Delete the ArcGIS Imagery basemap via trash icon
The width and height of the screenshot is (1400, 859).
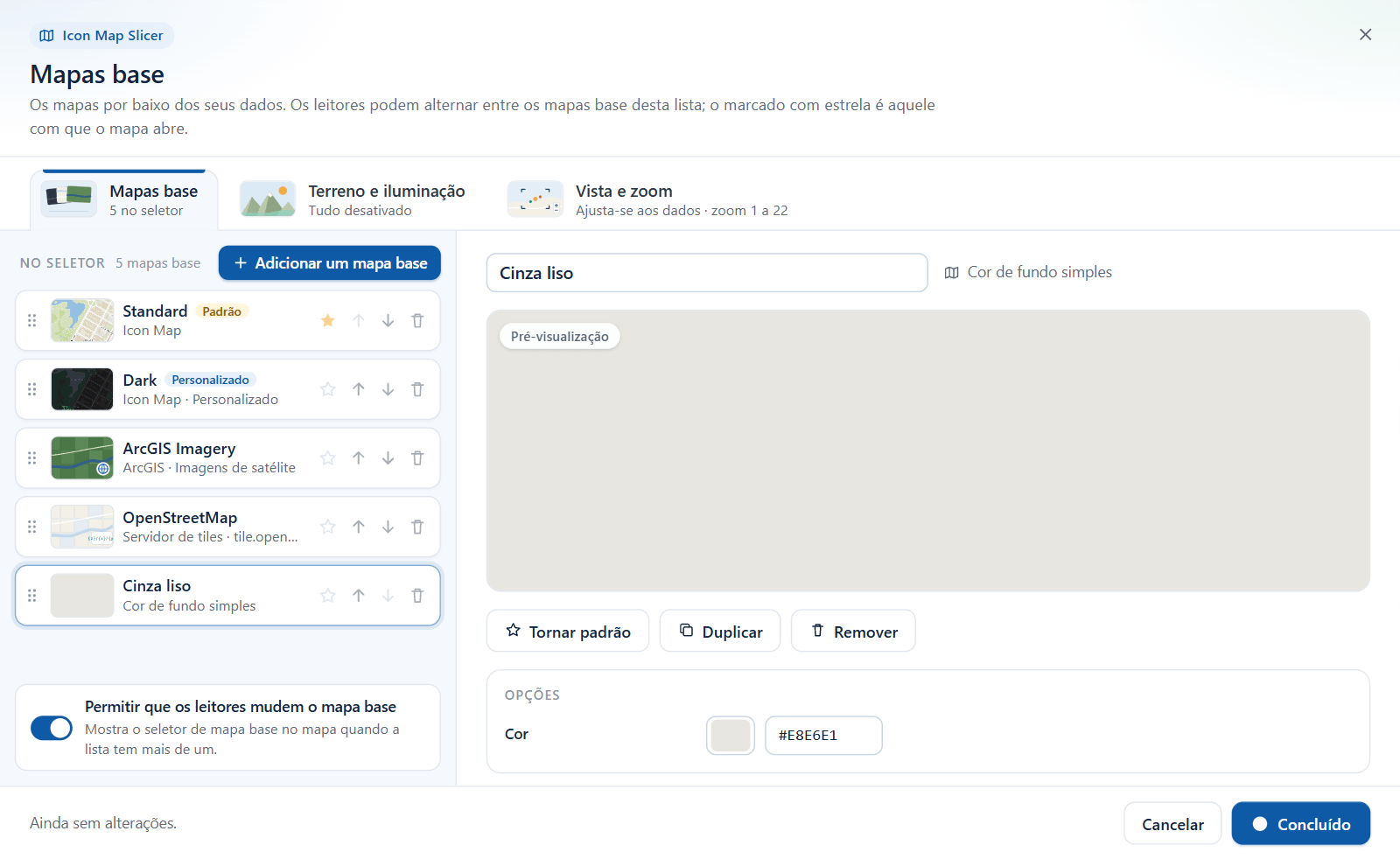(417, 458)
